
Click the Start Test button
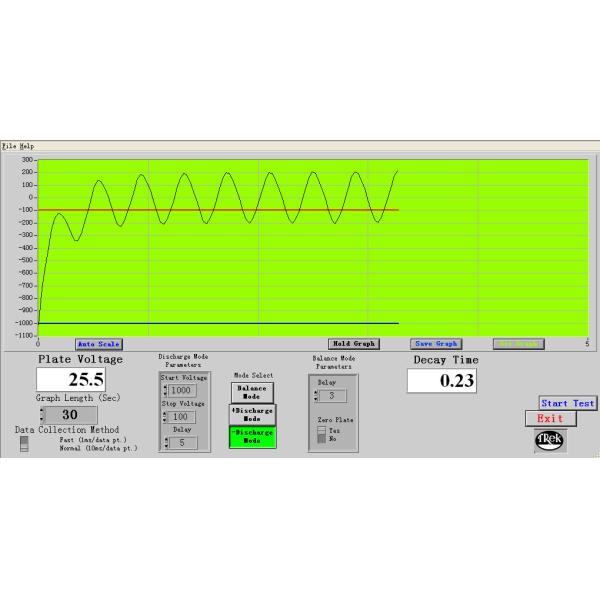click(568, 403)
